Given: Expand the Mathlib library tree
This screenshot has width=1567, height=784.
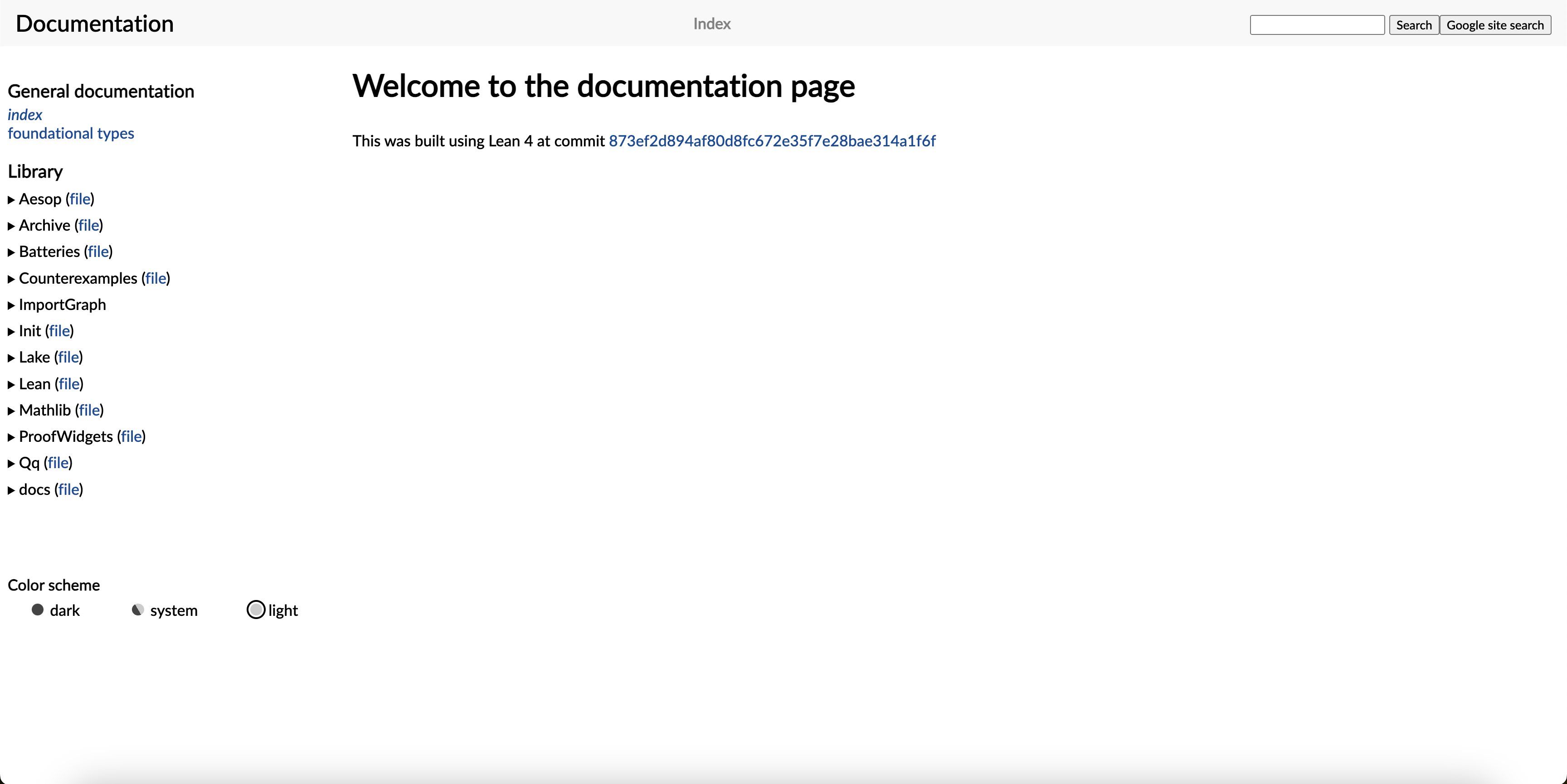Looking at the screenshot, I should 11,411.
